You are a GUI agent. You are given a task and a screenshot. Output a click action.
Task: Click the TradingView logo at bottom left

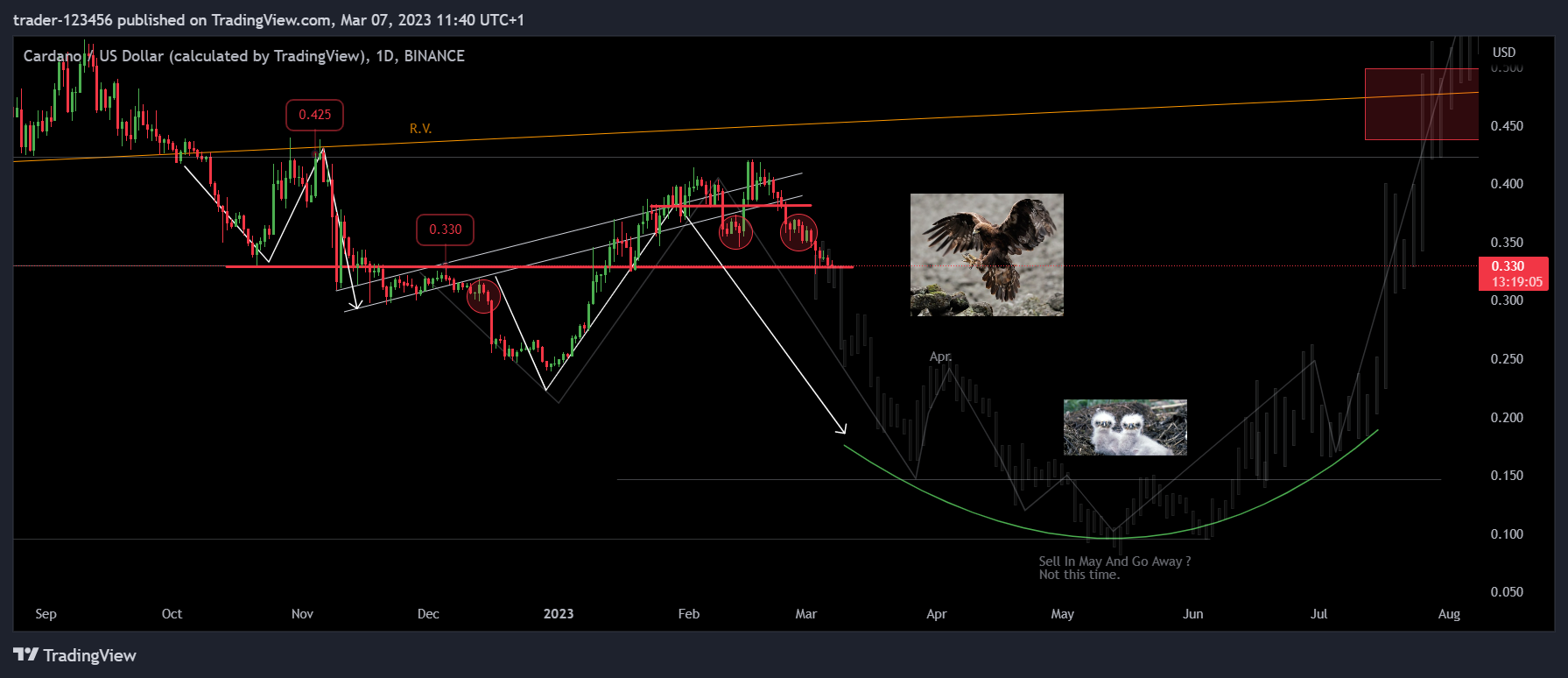click(75, 655)
